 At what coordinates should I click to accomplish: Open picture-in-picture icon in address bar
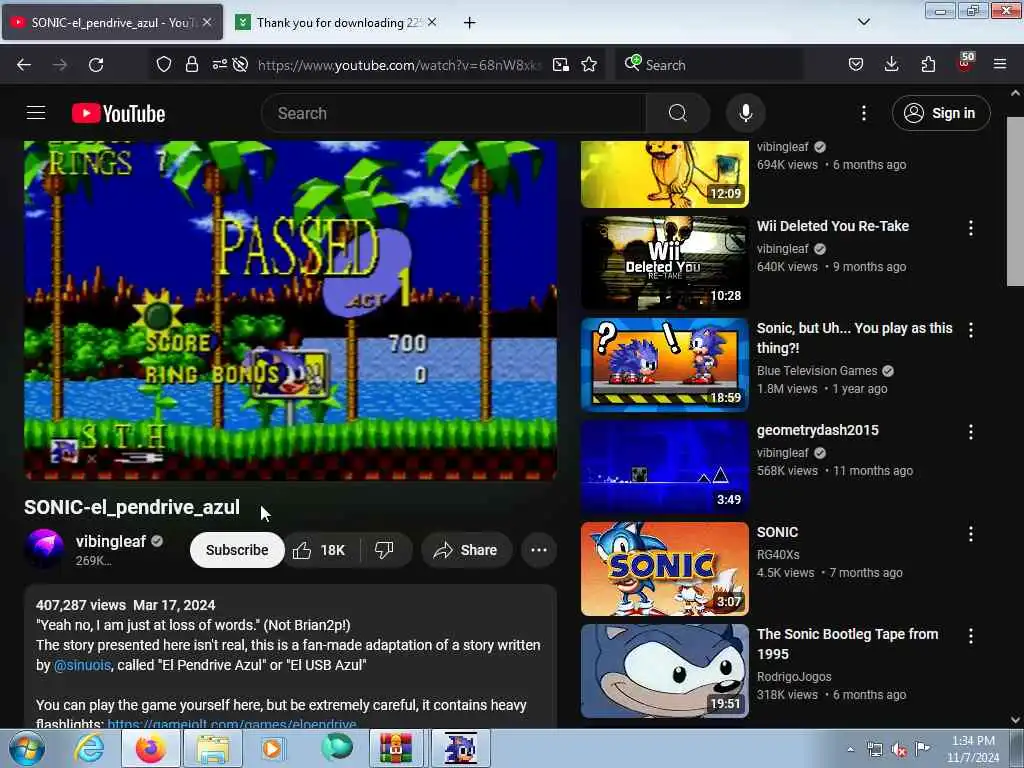click(560, 65)
